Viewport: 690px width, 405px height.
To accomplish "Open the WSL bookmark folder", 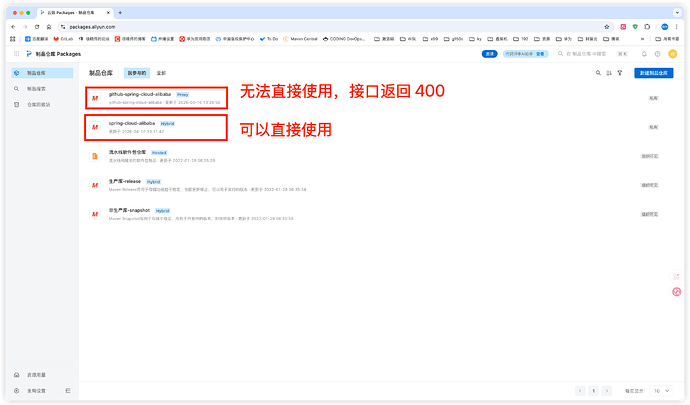I will point(408,39).
